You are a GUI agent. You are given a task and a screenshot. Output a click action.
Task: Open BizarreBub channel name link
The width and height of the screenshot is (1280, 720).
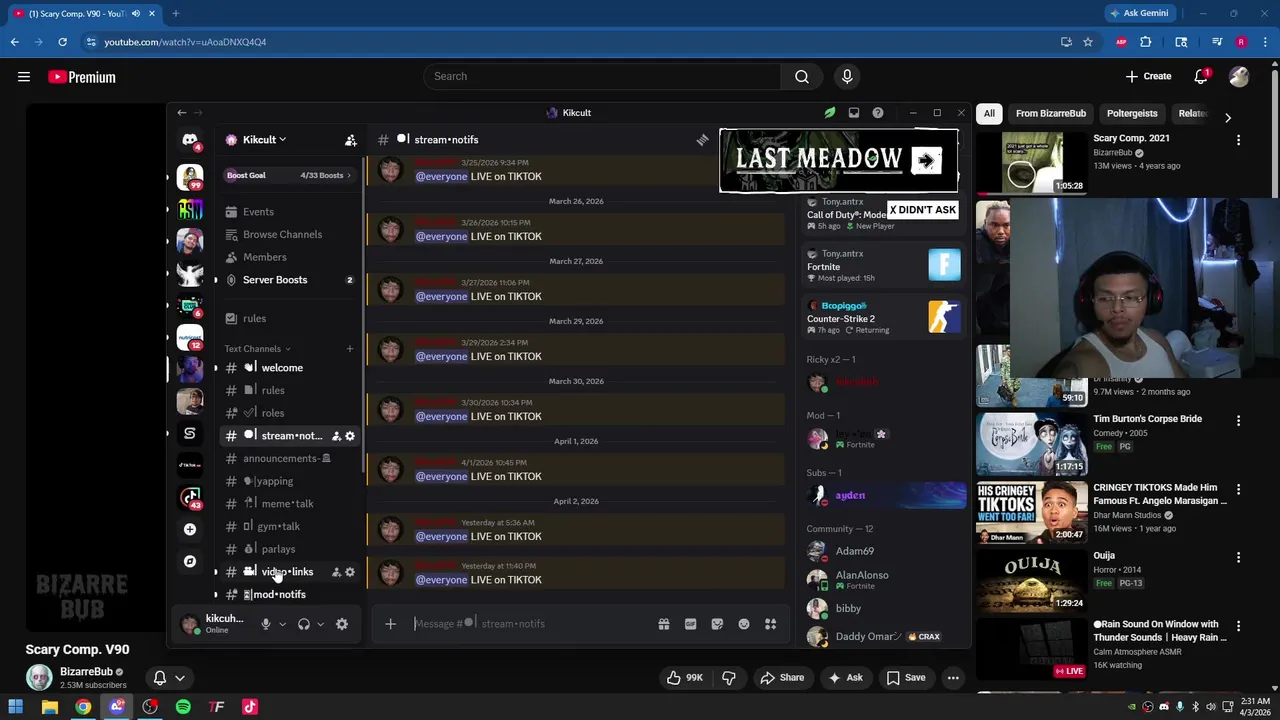point(86,672)
